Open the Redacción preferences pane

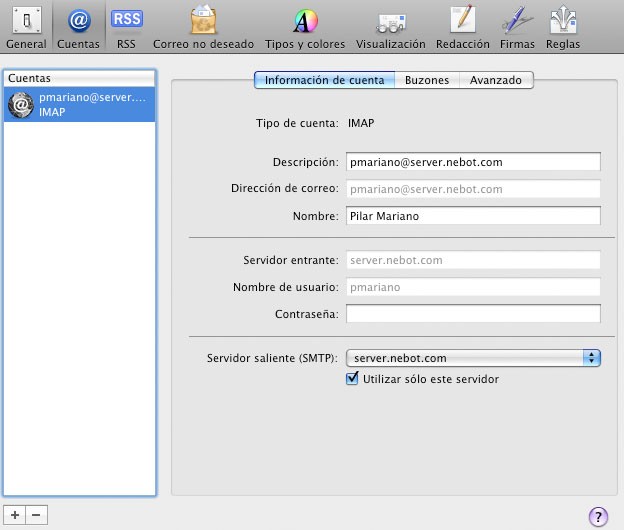point(463,27)
